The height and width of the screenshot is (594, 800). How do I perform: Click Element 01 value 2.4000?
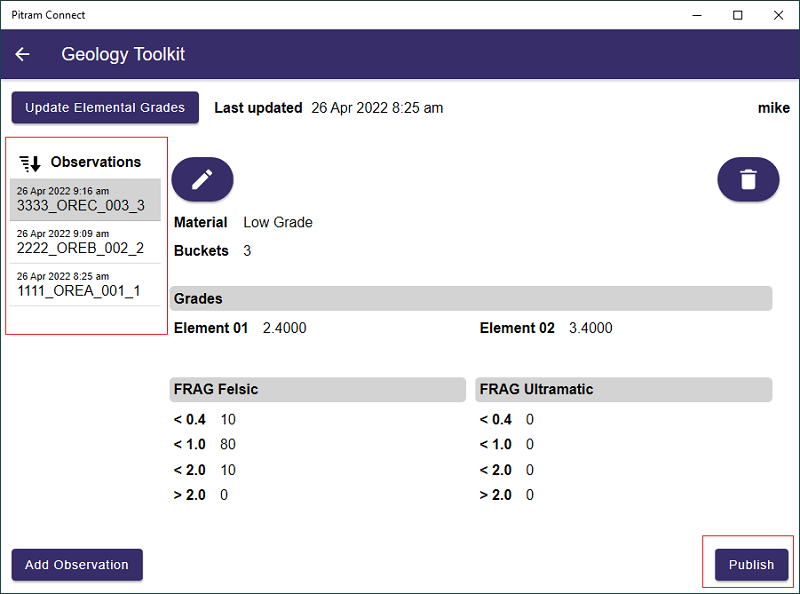pyautogui.click(x=284, y=328)
